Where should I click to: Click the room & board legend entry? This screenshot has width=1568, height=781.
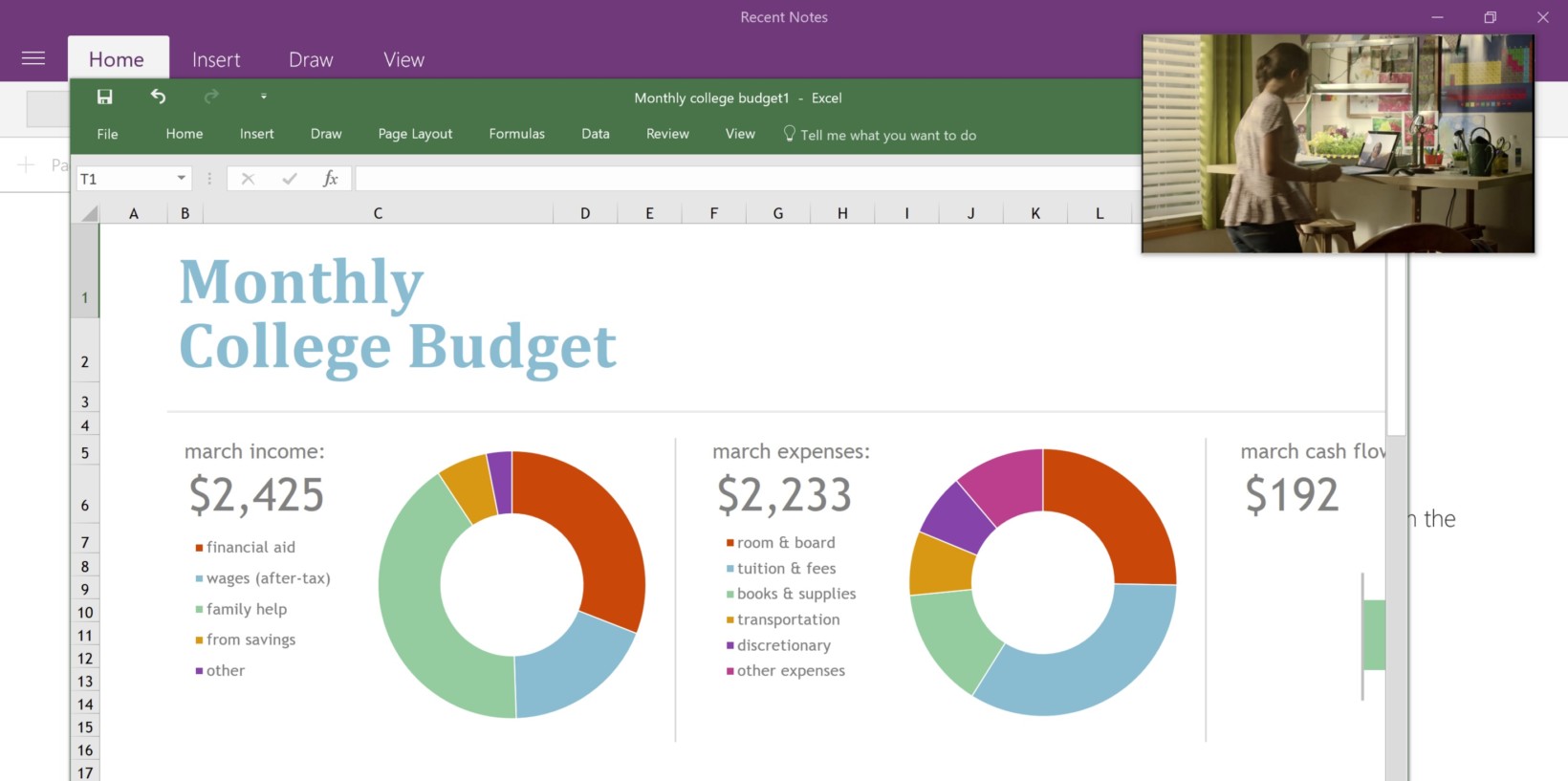tap(781, 542)
